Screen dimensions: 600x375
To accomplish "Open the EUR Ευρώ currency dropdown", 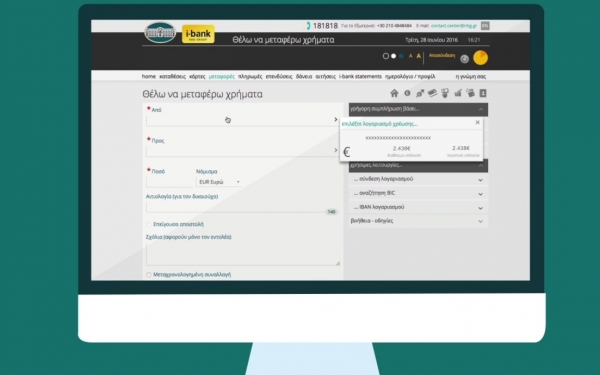I will click(x=219, y=182).
